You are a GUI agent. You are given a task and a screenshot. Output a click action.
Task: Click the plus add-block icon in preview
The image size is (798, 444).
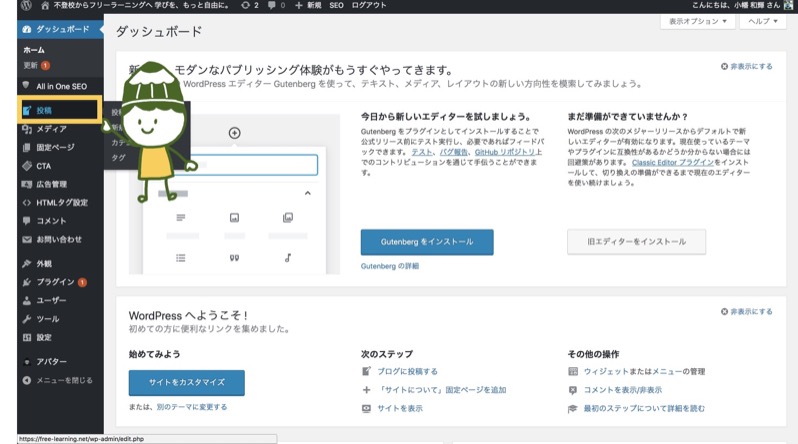[x=234, y=133]
